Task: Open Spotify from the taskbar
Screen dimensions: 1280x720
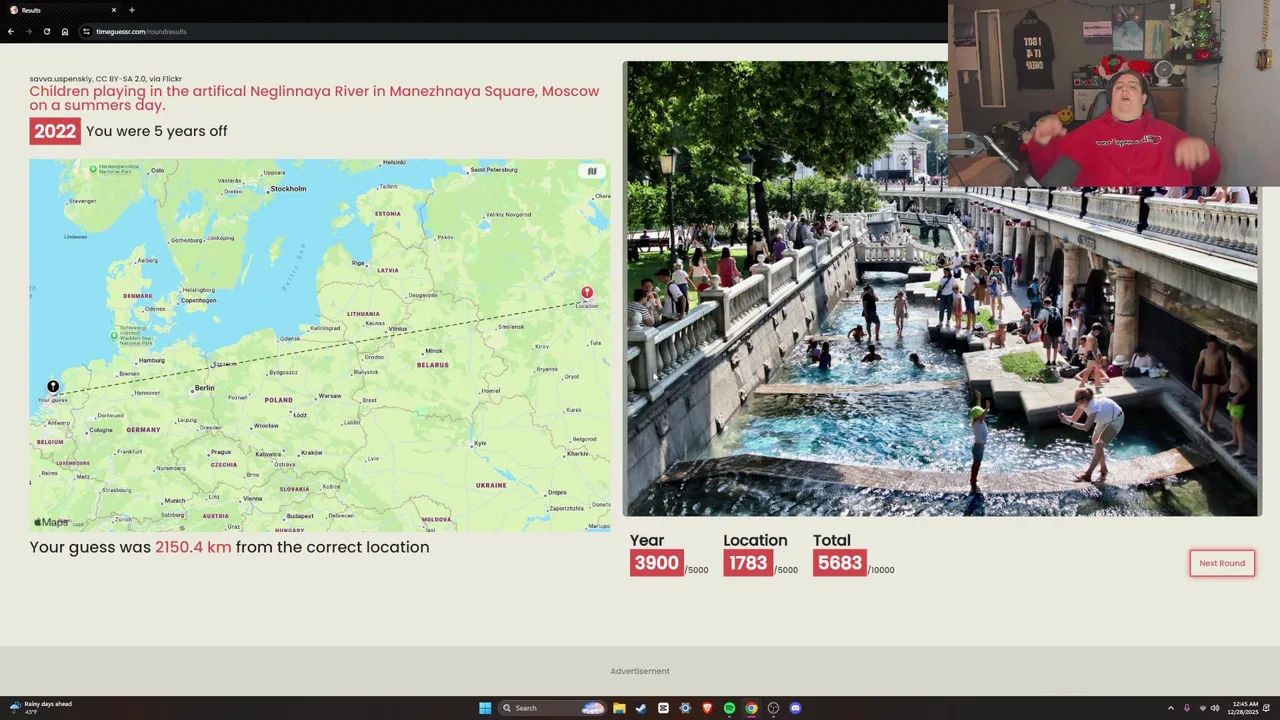Action: (729, 708)
